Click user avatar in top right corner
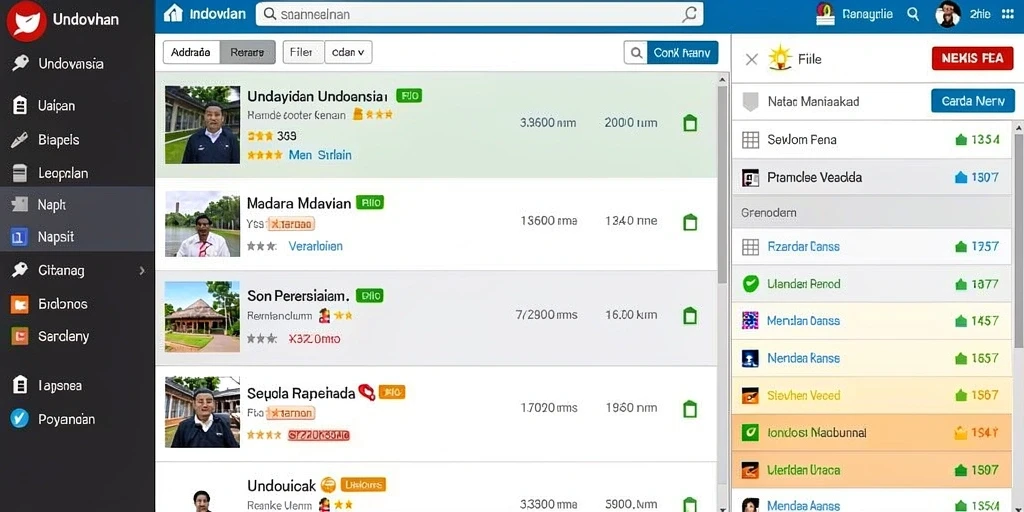The image size is (1024, 512). 948,14
